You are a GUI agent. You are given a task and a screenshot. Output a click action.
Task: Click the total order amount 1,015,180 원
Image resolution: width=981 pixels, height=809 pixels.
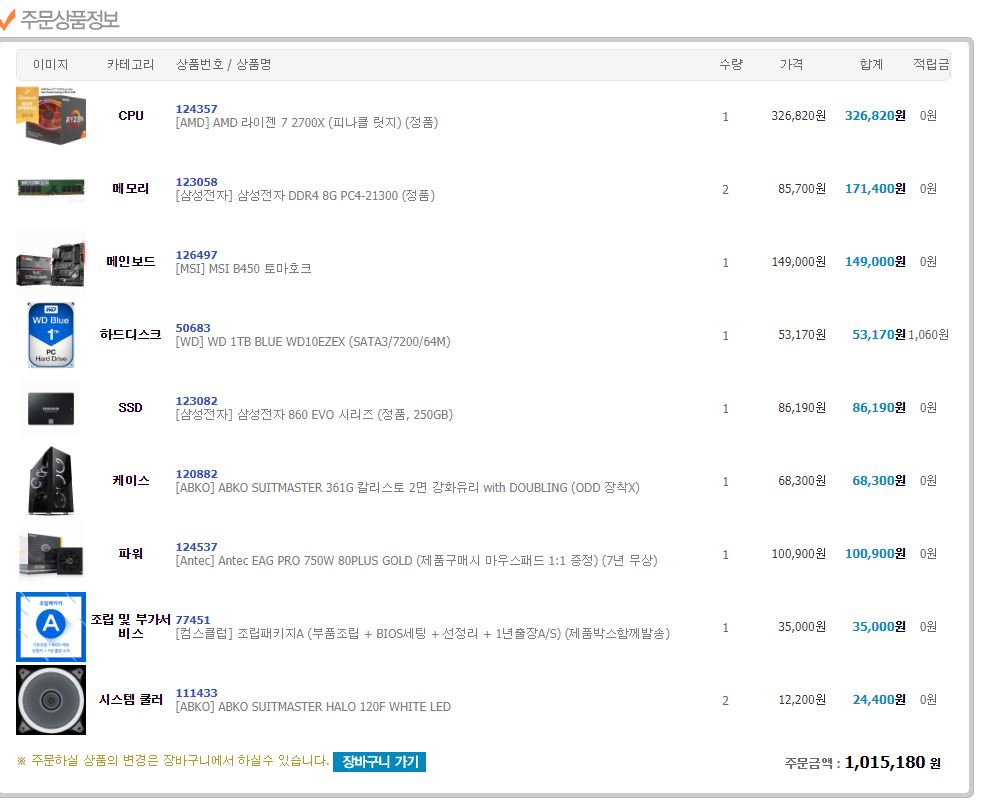point(893,763)
